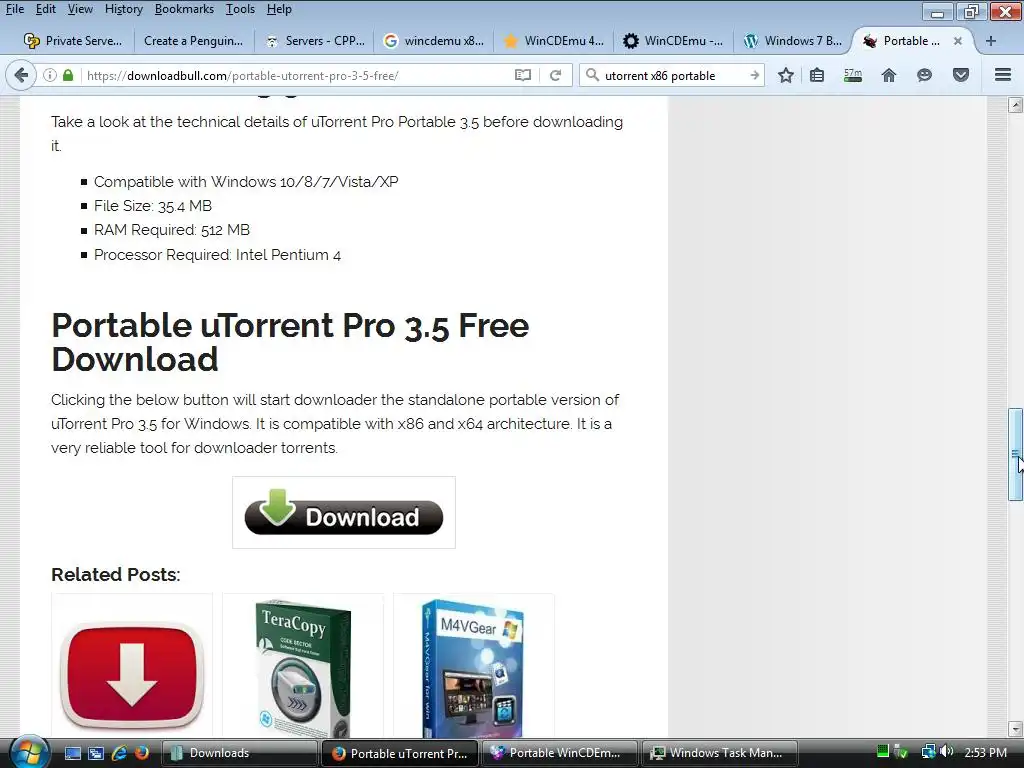Switch to Create a Penguin... tab
The width and height of the screenshot is (1024, 768).
[193, 40]
